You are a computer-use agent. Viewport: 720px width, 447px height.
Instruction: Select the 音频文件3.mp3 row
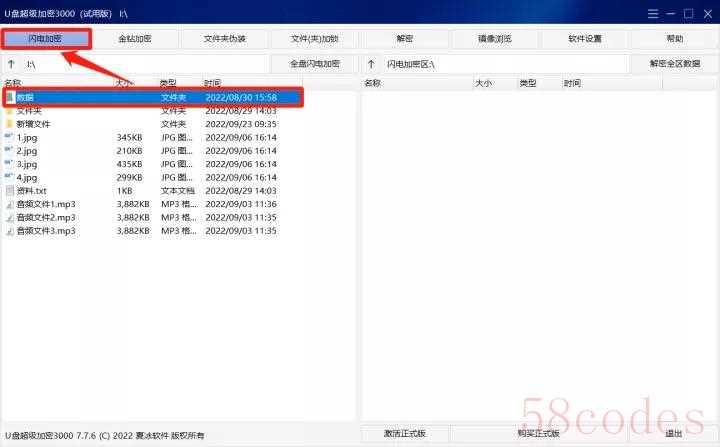coord(60,230)
